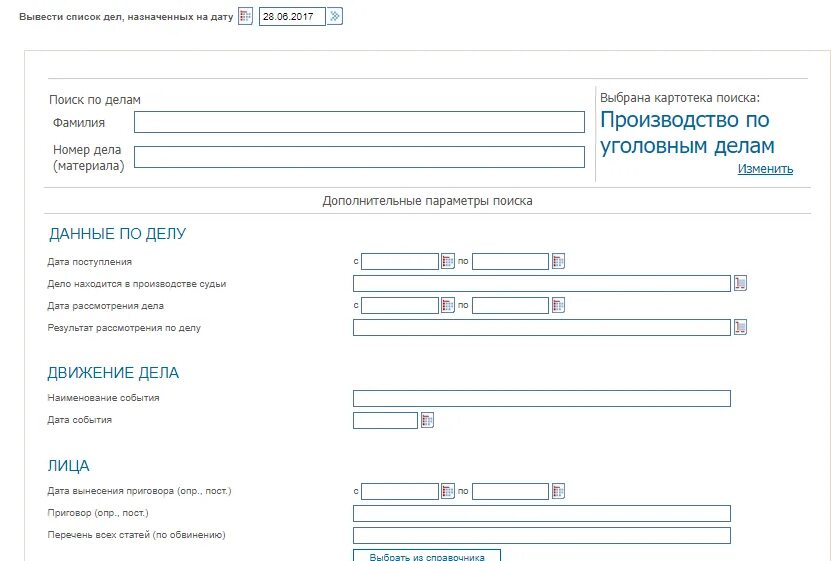Click the Номер дела (материала) input field
Image resolution: width=831 pixels, height=561 pixels.
click(359, 157)
